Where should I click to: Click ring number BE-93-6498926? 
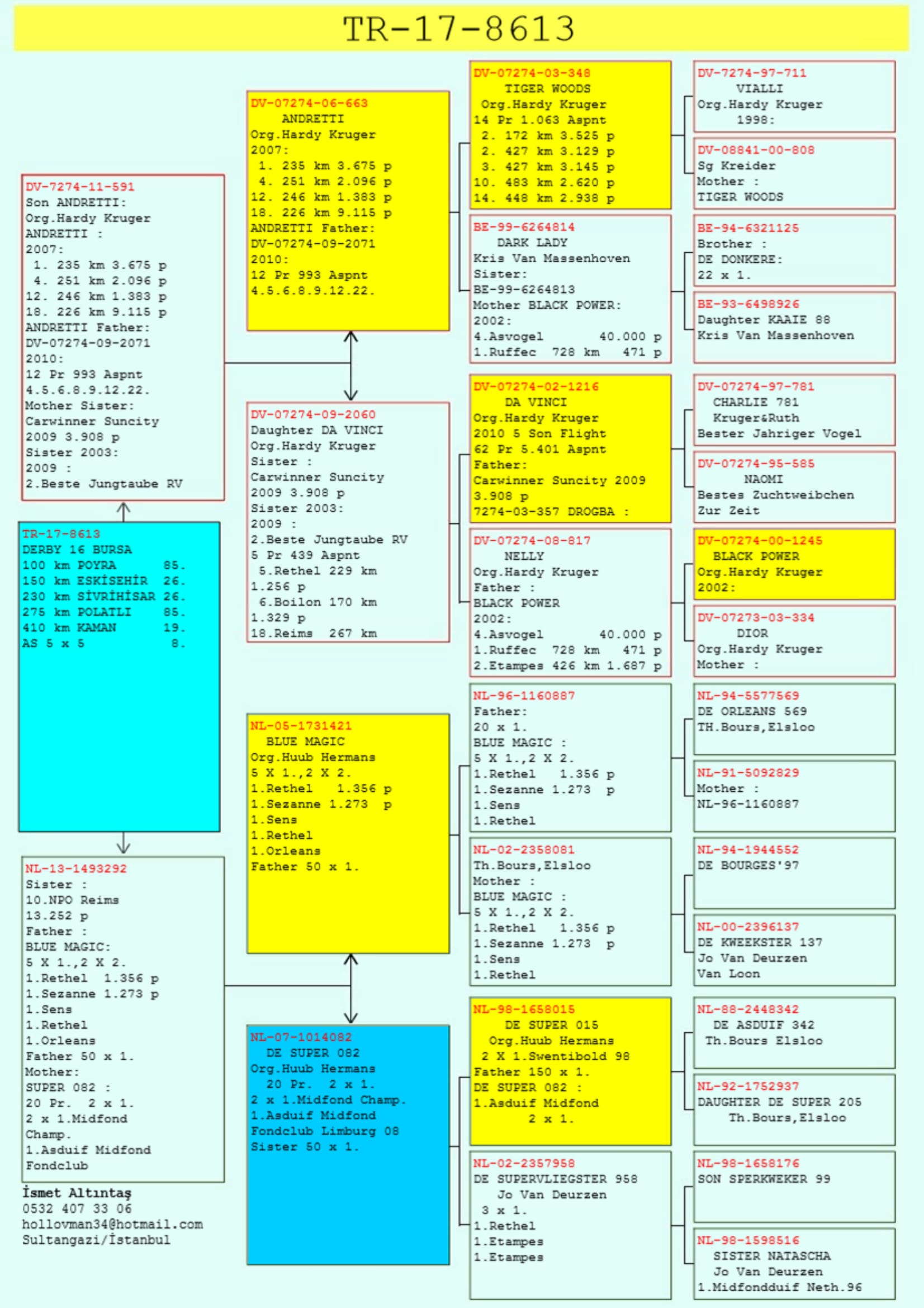748,304
